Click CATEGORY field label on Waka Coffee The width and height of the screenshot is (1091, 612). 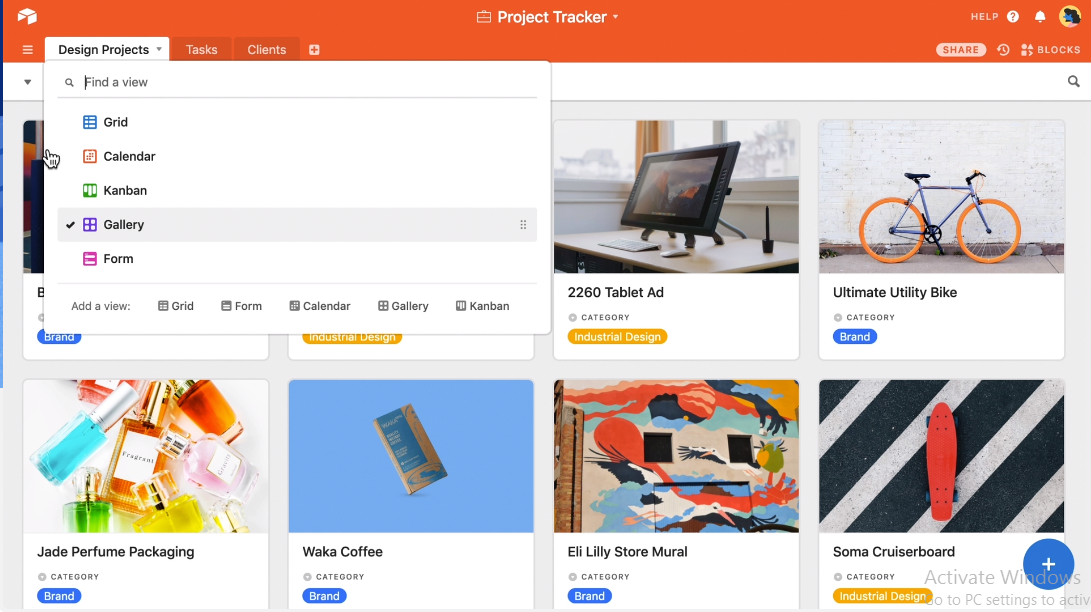tap(340, 577)
